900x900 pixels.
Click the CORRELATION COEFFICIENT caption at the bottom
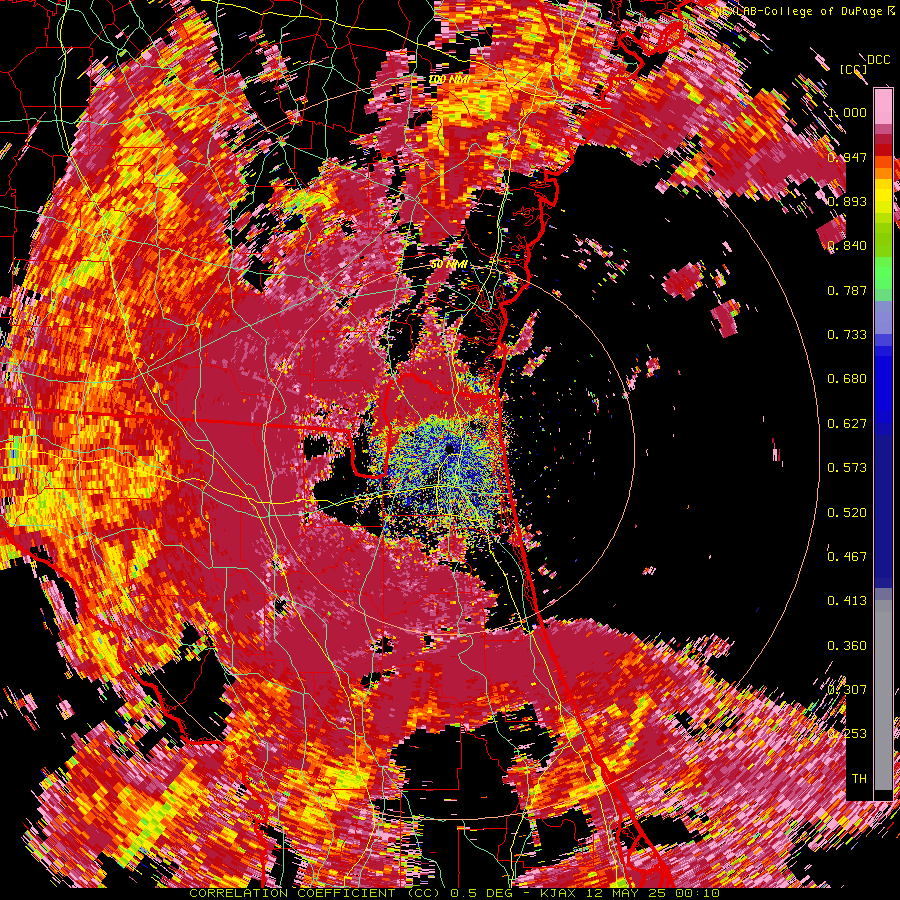pos(292,893)
